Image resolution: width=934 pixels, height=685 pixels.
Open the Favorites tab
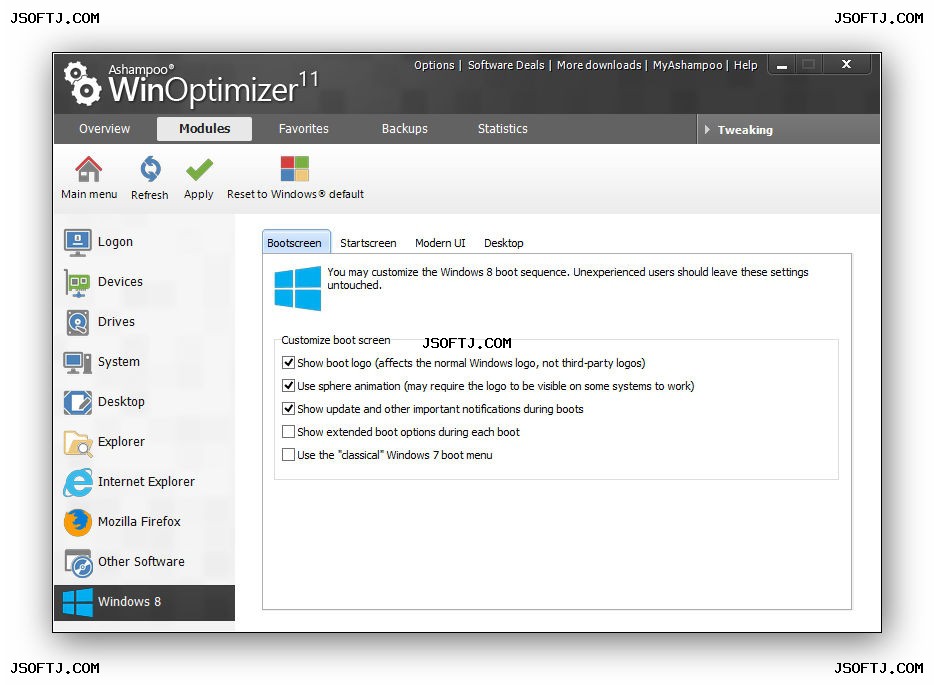pos(303,129)
